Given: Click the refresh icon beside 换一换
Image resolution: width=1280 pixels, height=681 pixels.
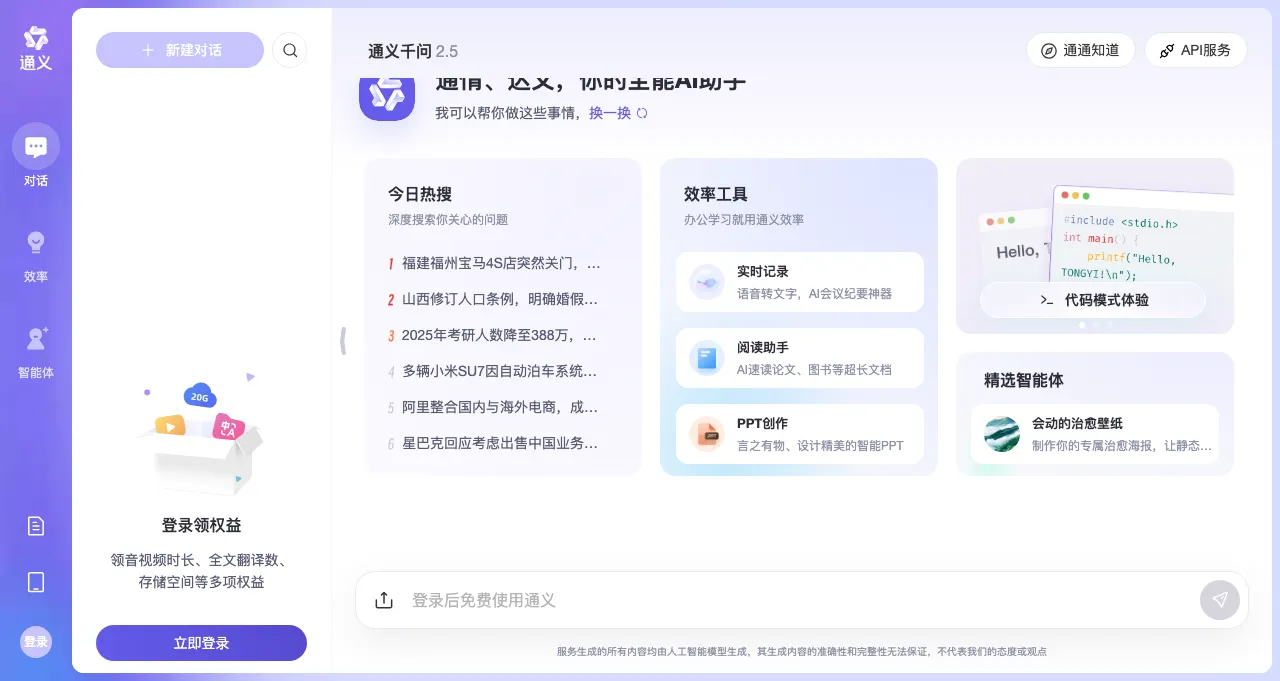Looking at the screenshot, I should tap(642, 113).
